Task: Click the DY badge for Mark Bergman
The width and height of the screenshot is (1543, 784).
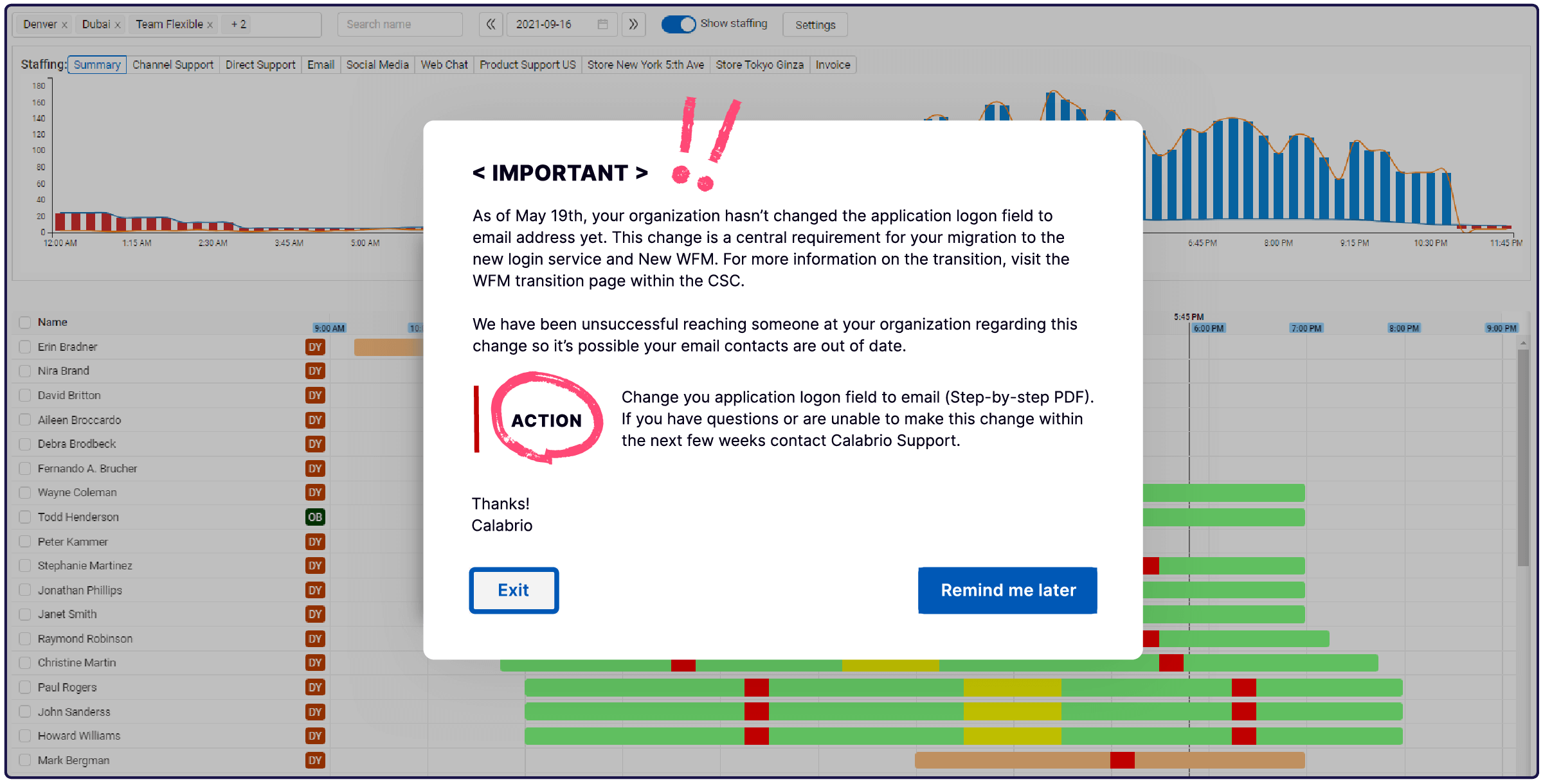Action: (x=315, y=760)
